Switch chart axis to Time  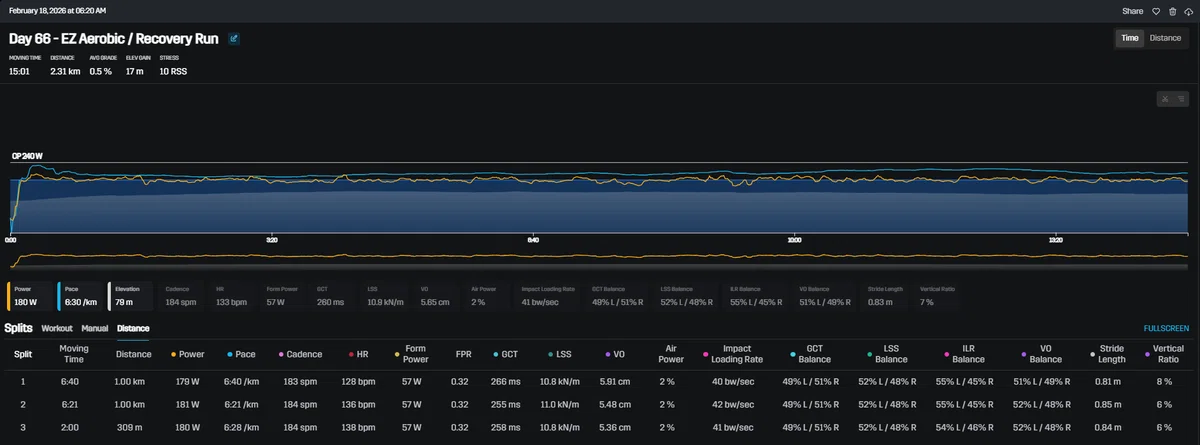(1130, 38)
